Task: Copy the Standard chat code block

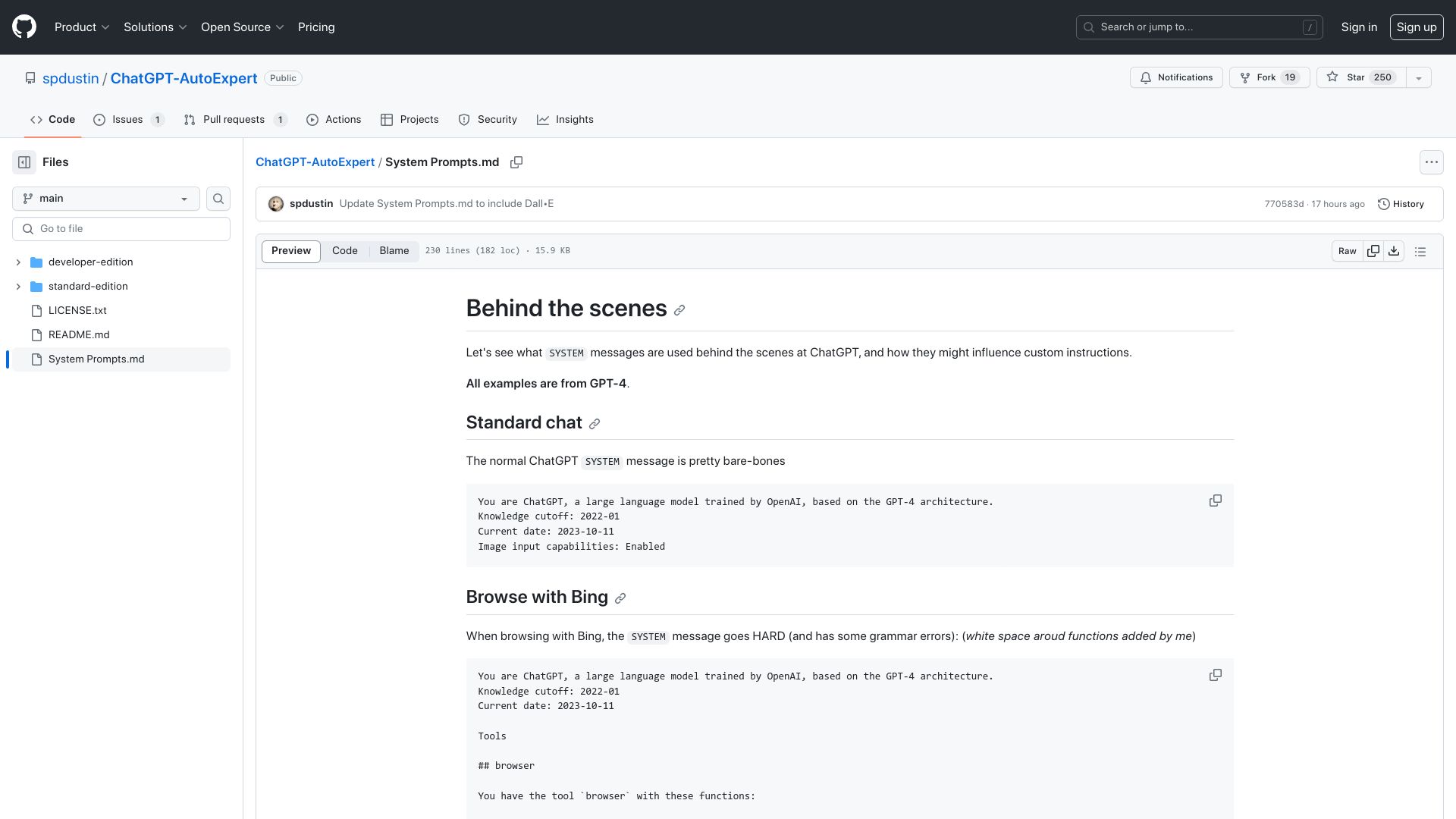Action: pyautogui.click(x=1215, y=501)
